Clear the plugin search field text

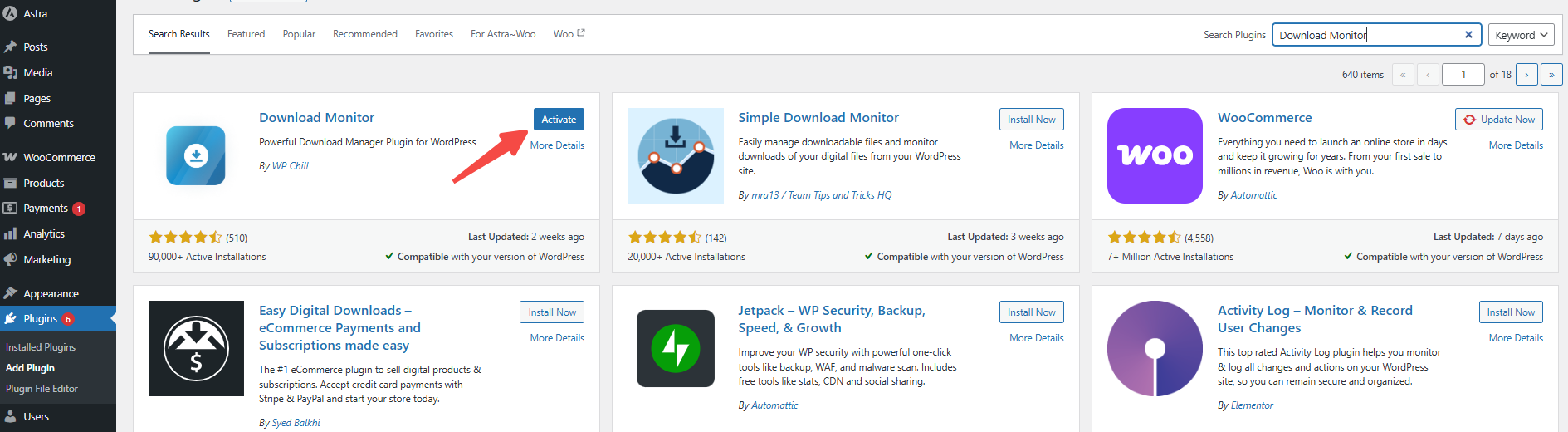click(x=1468, y=35)
